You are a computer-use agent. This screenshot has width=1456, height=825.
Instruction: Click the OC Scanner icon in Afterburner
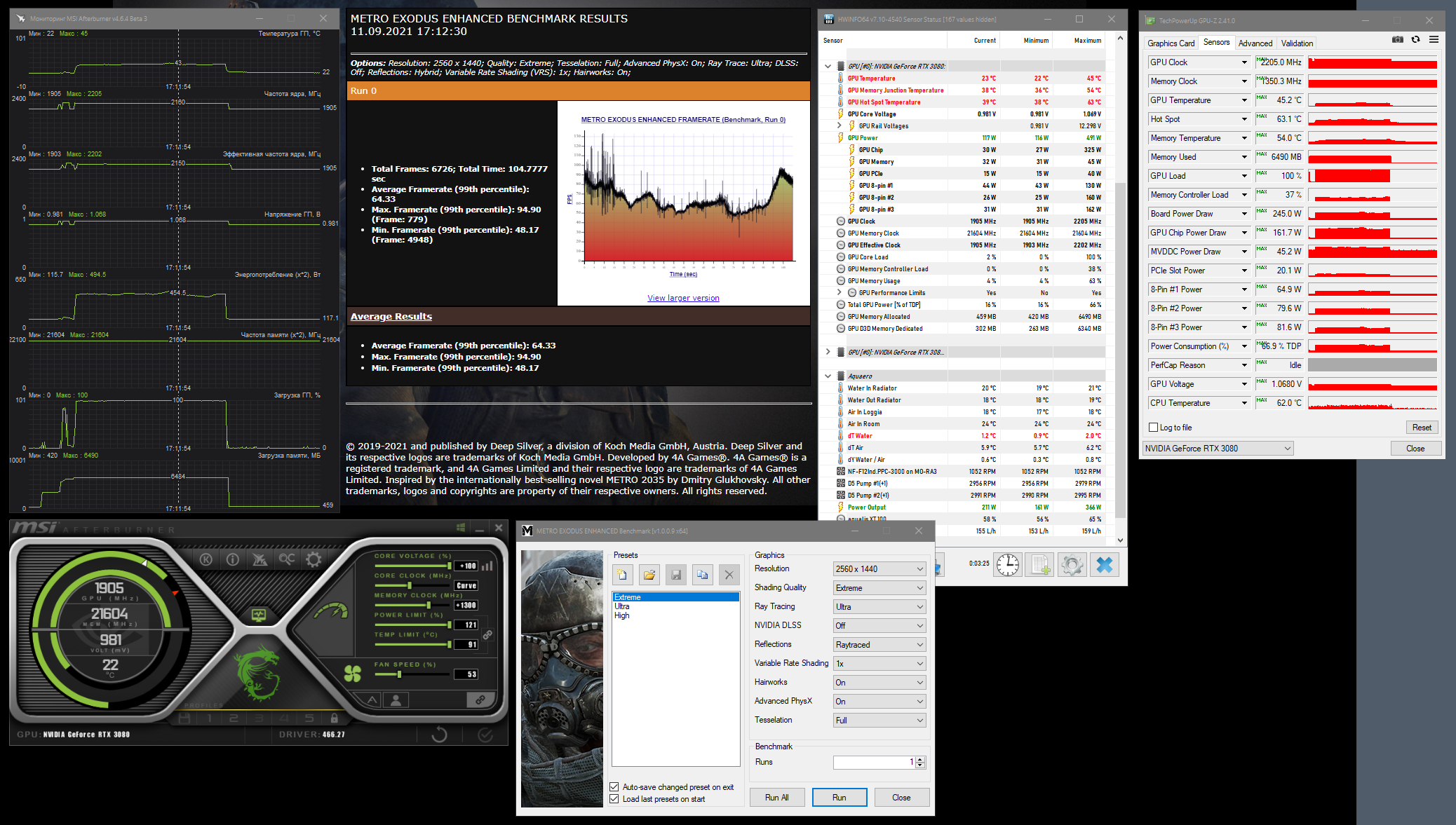pyautogui.click(x=287, y=559)
